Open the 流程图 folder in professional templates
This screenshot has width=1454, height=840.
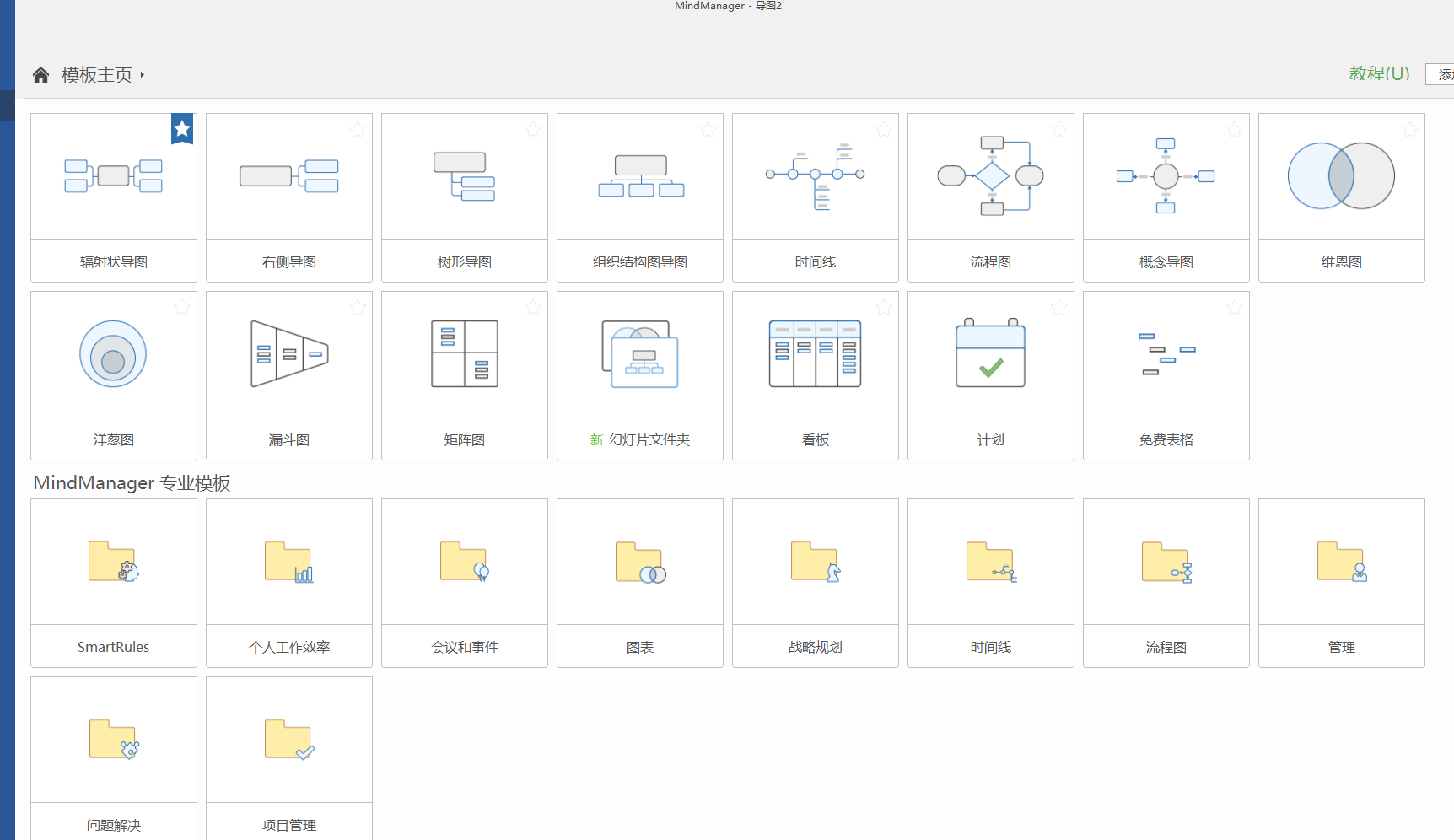1167,563
